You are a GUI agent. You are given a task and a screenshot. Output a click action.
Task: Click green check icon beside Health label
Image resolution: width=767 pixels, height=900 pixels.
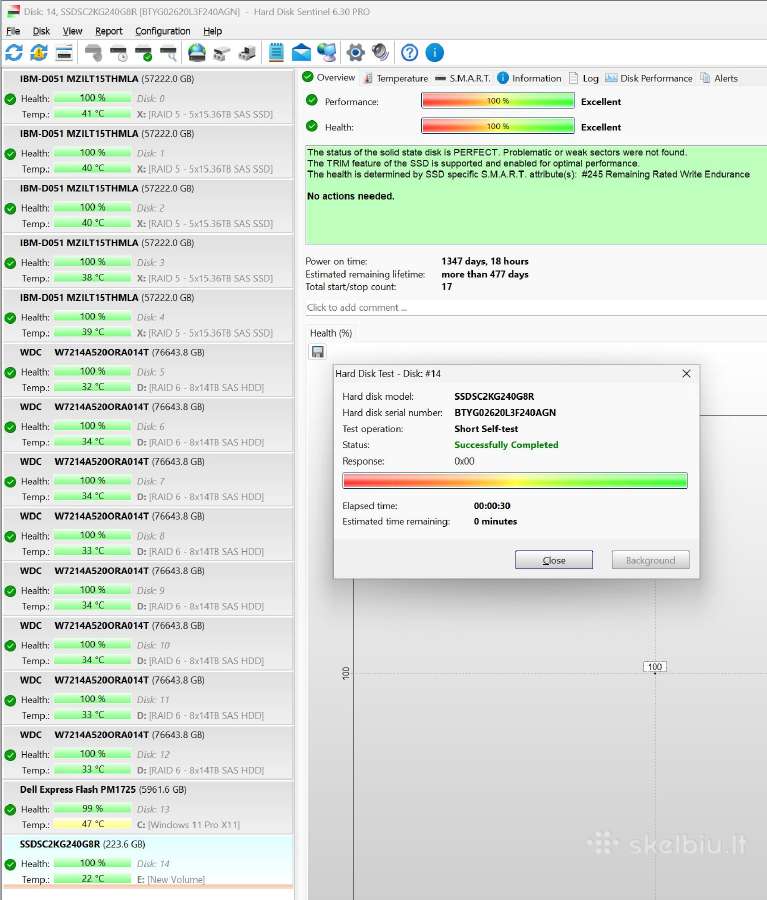(312, 126)
